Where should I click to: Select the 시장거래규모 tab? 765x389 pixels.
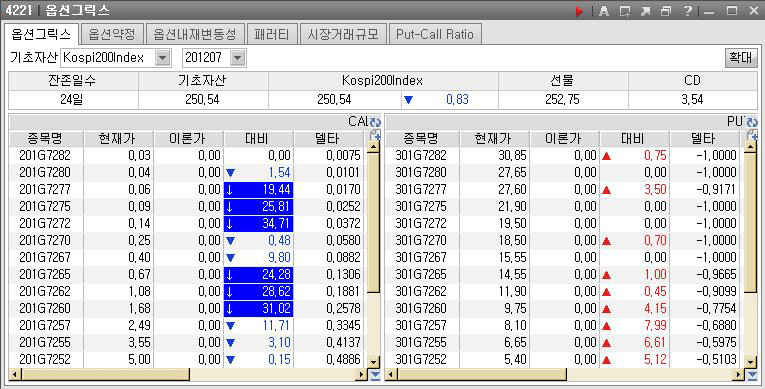pos(342,34)
